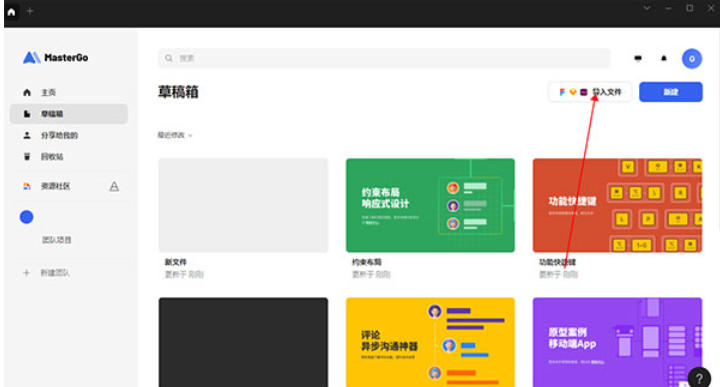Open 回收站 recycle bin in sidebar
Viewport: 720px width, 387px height.
[x=69, y=157]
